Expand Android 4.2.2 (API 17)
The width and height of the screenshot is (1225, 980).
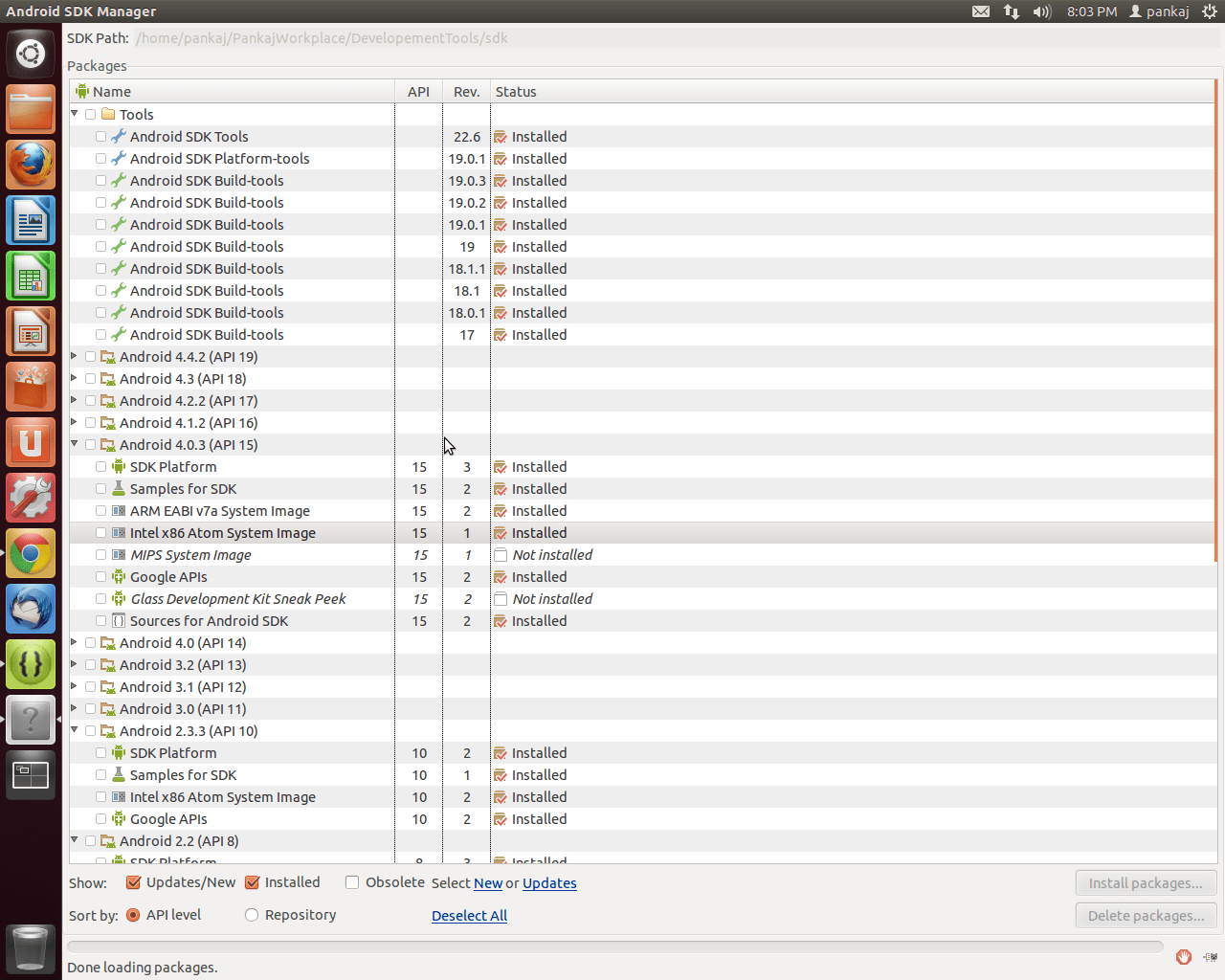(74, 399)
